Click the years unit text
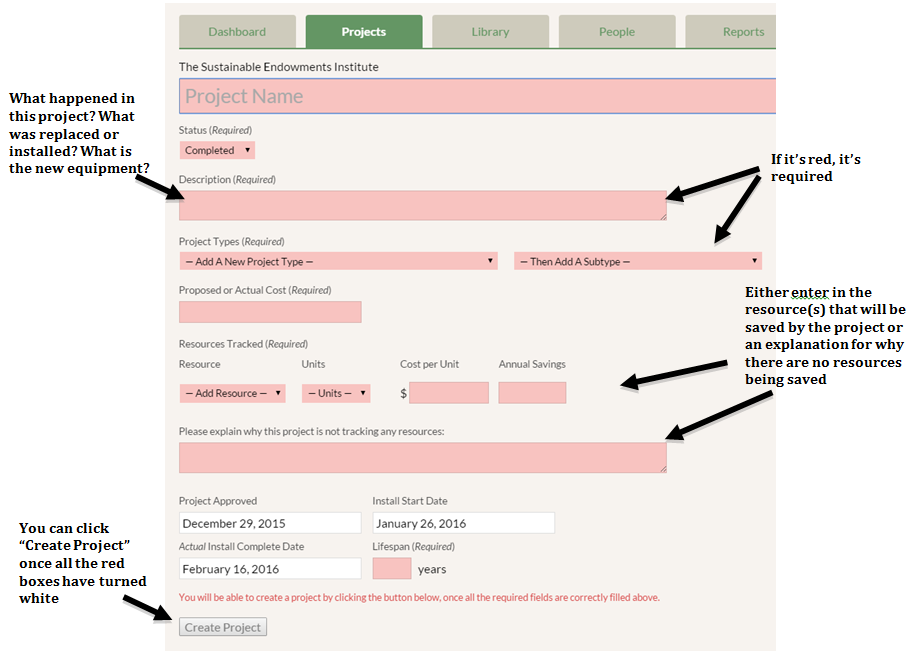This screenshot has height=651, width=910. point(432,569)
